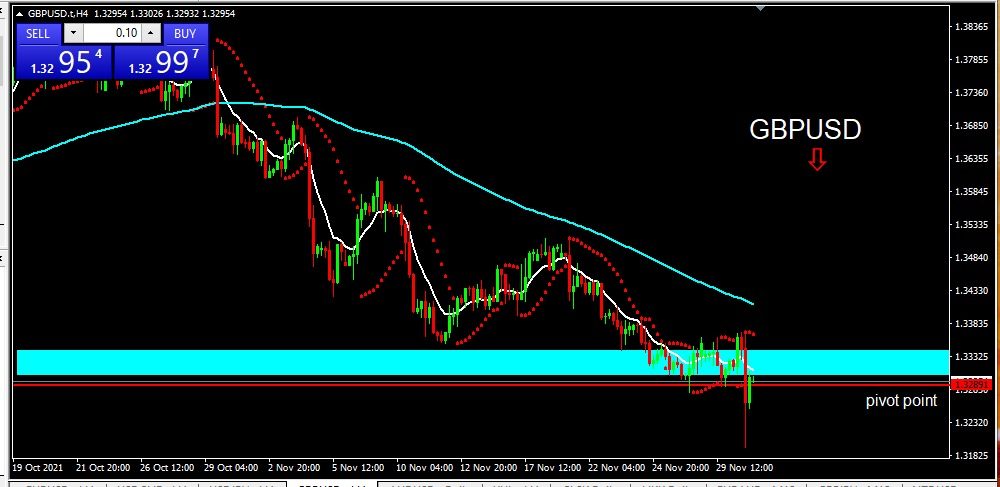Increase trade volume with the up arrow
This screenshot has height=487, width=1000.
[151, 34]
